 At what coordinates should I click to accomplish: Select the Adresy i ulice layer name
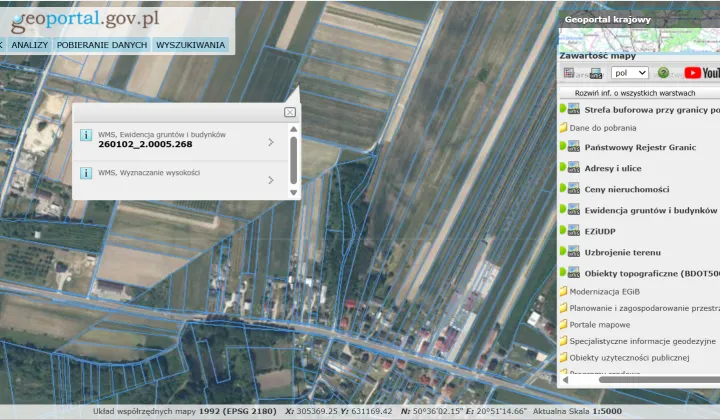tap(613, 168)
